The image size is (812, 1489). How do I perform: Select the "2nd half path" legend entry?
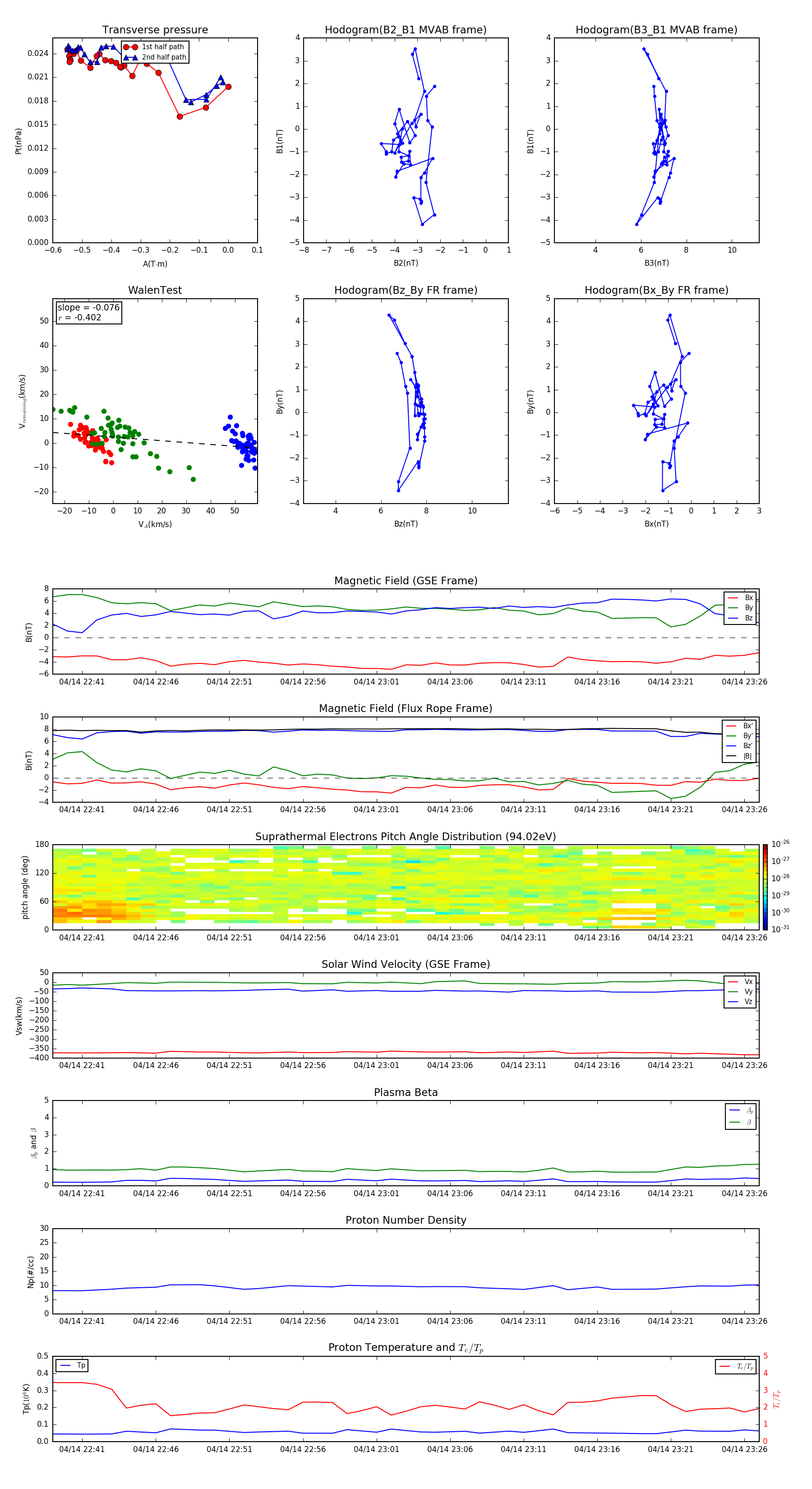pos(155,57)
